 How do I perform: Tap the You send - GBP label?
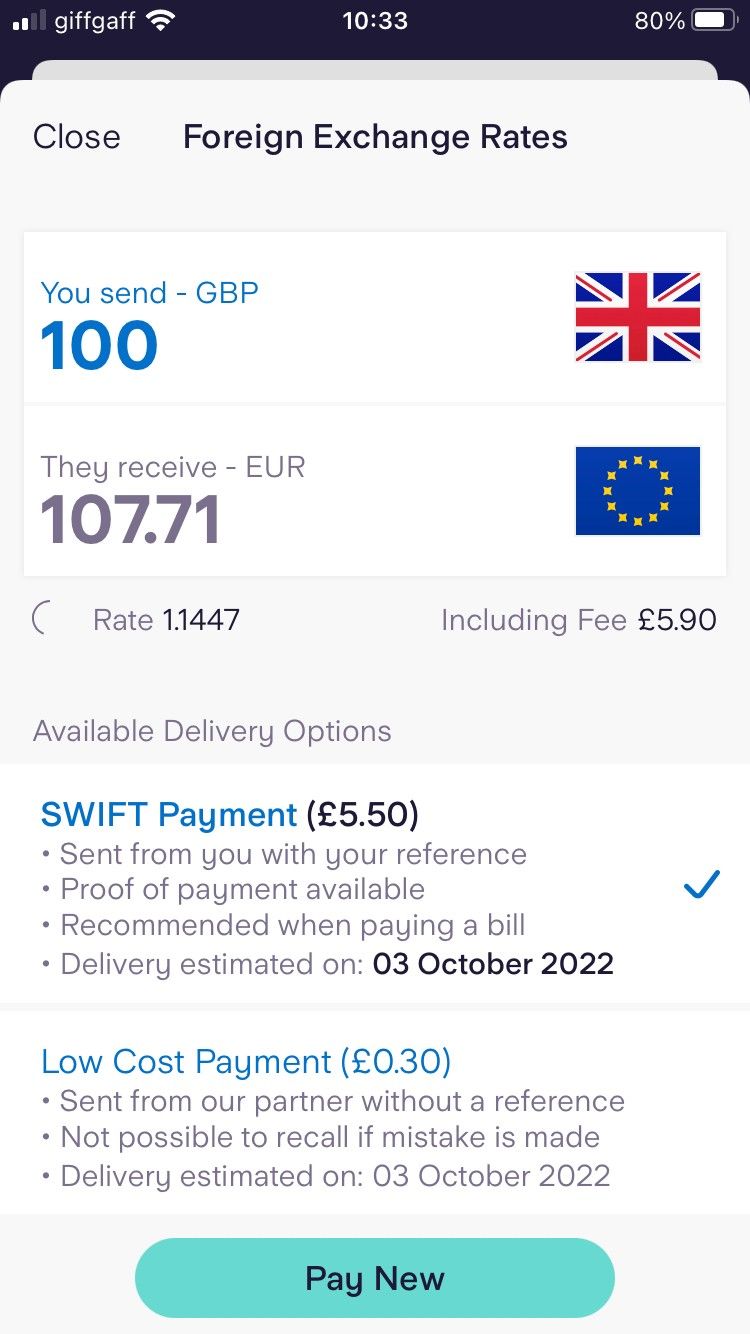[x=150, y=293]
